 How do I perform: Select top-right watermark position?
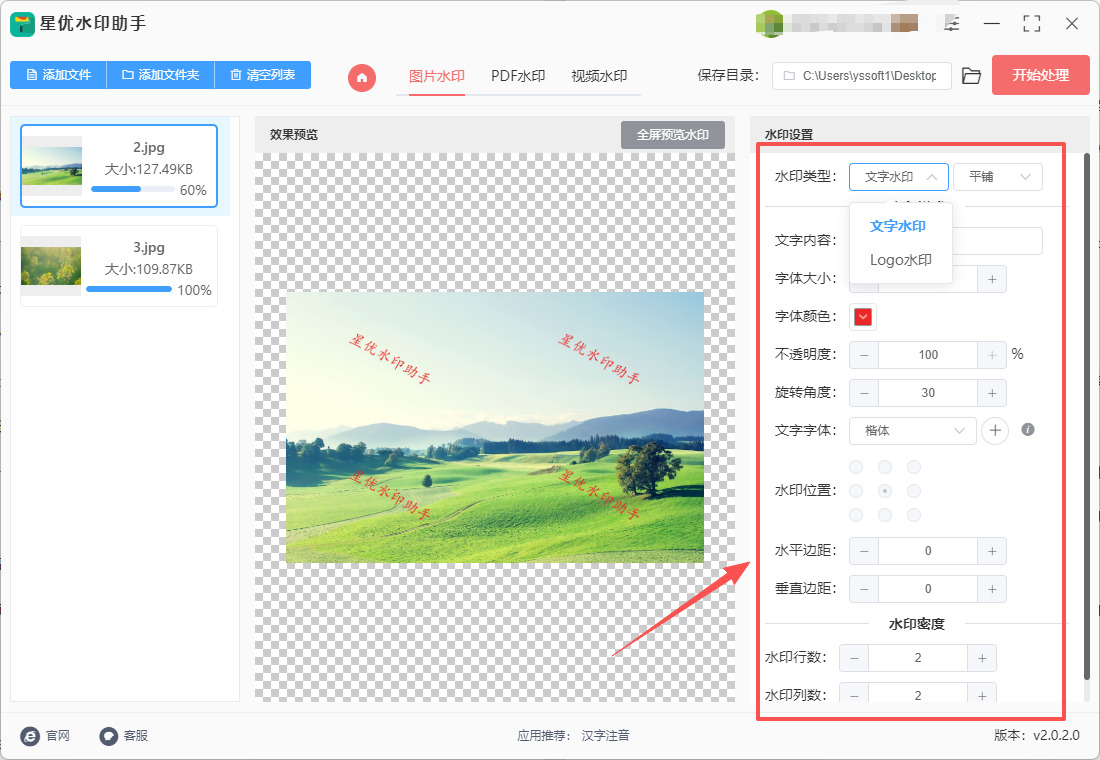(913, 467)
